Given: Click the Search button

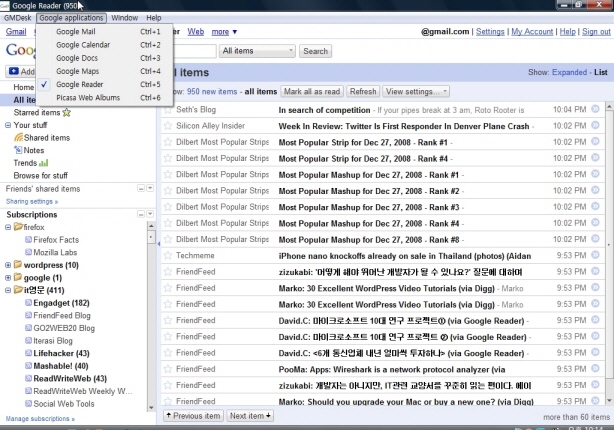Looking at the screenshot, I should [x=316, y=51].
